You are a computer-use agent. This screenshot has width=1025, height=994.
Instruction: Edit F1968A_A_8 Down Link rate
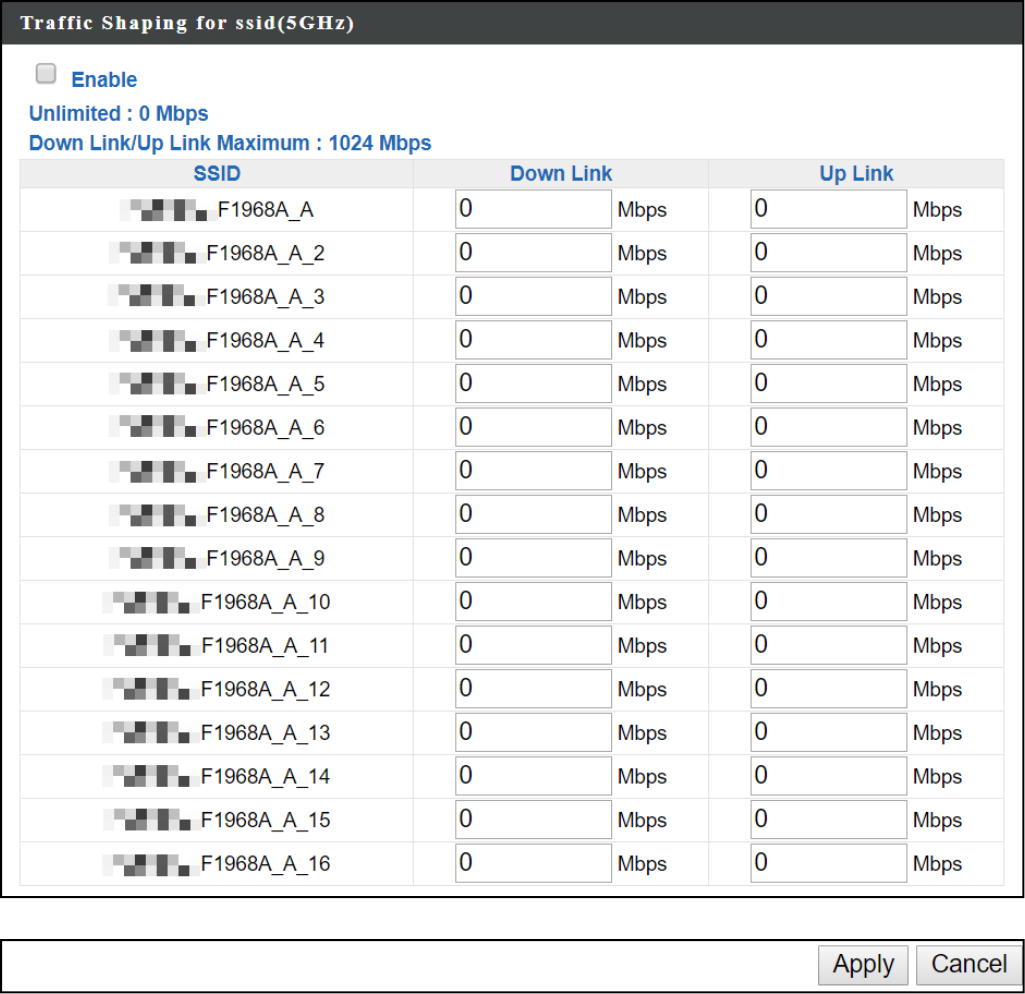click(533, 514)
